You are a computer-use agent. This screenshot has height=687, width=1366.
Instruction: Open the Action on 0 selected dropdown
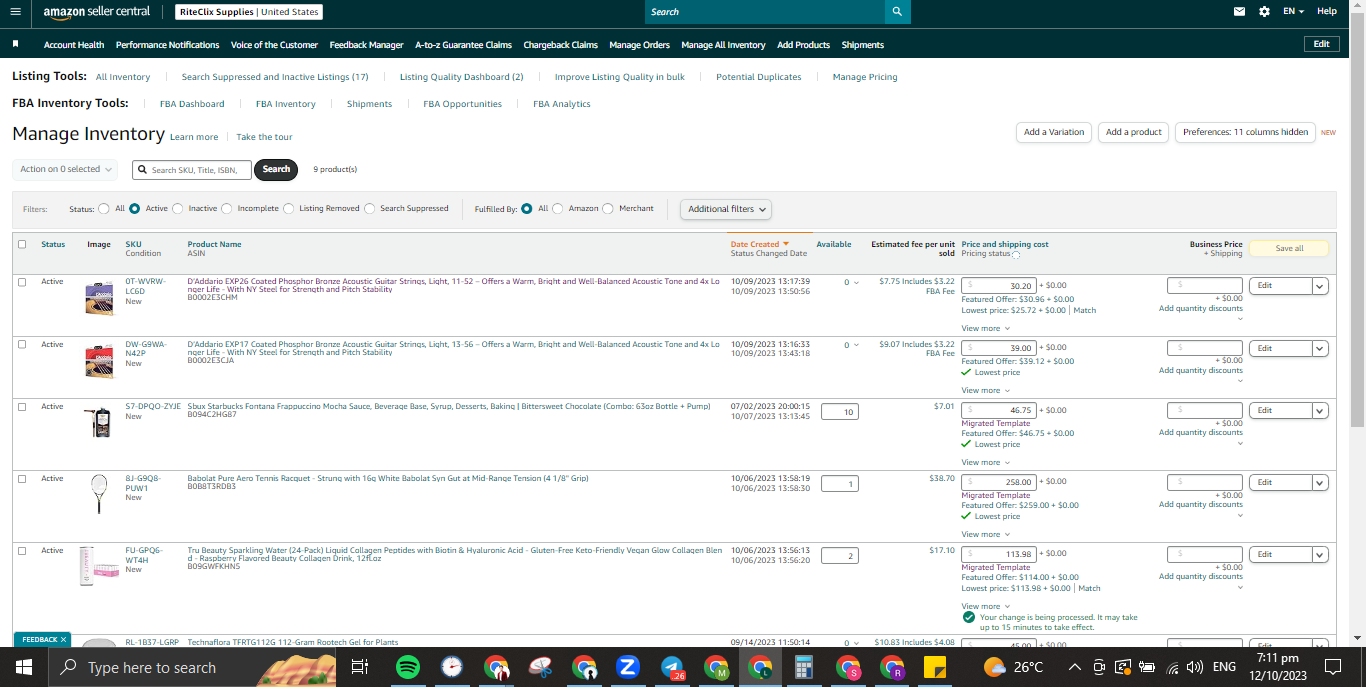tap(65, 169)
